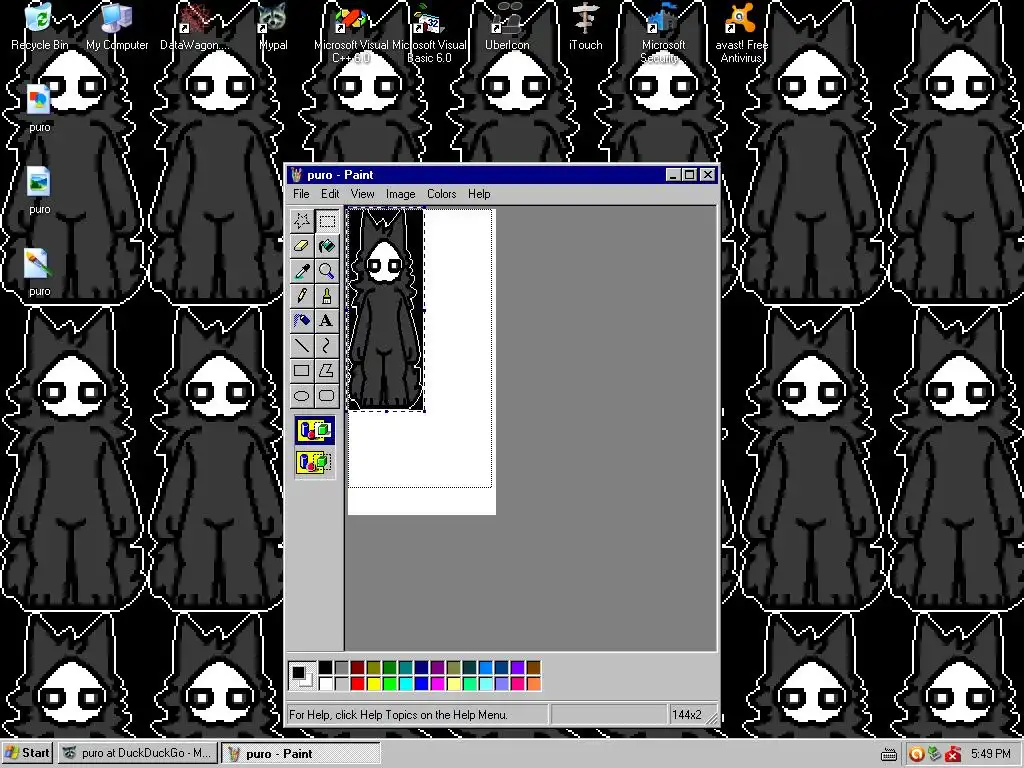
Task: Pick the Fill With Color bucket tool
Action: click(327, 246)
